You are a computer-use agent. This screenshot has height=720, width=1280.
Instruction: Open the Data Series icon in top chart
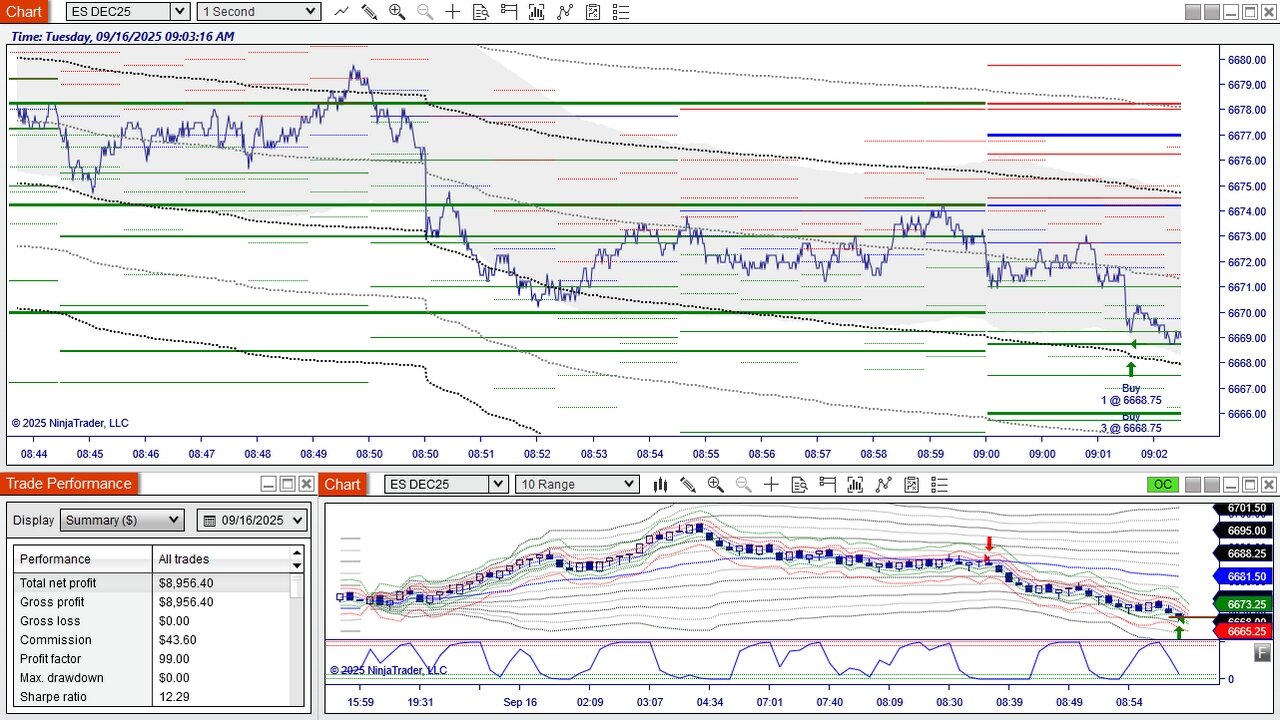click(x=537, y=12)
